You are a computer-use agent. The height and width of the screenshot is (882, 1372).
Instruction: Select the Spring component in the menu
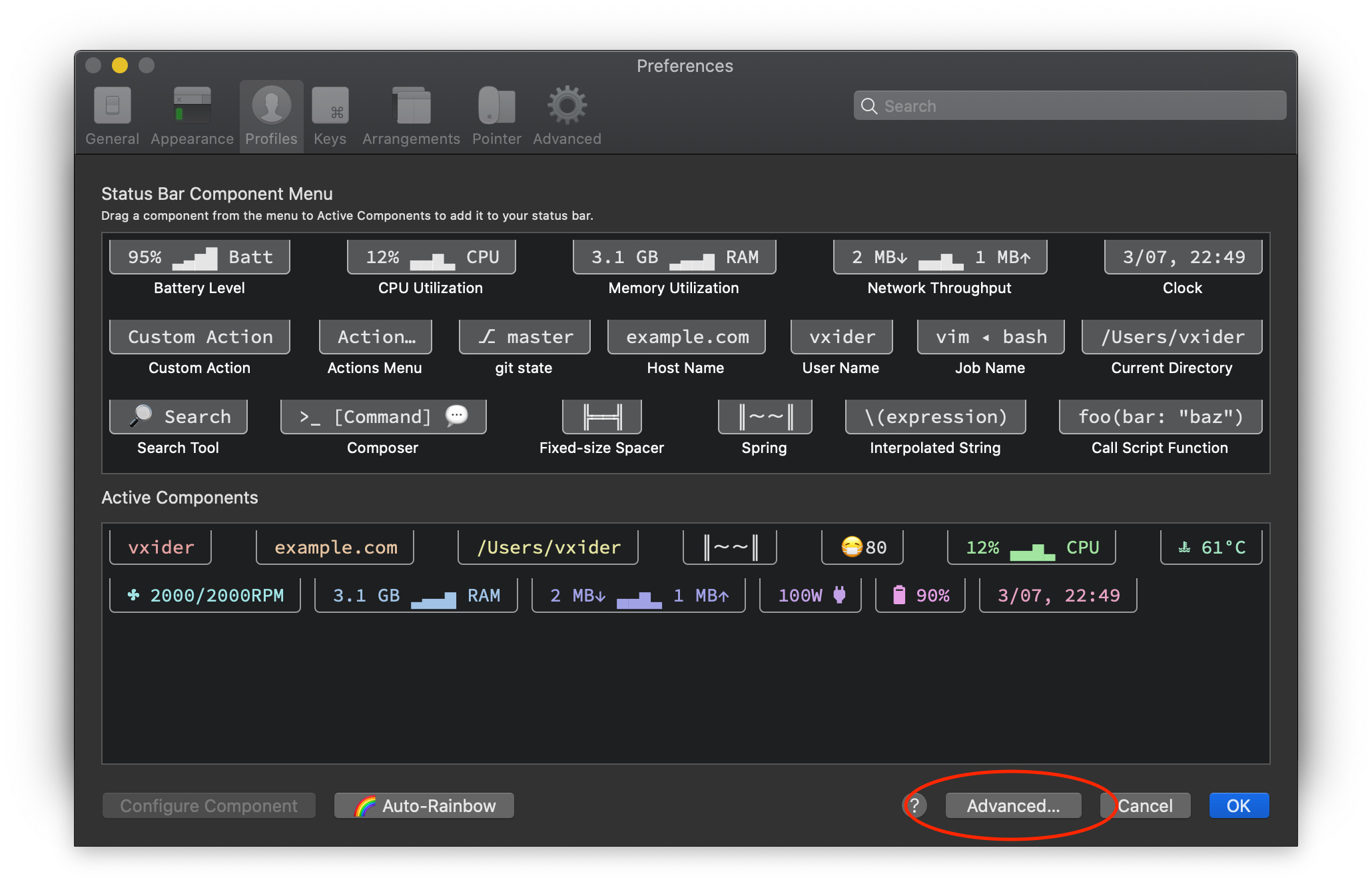pos(764,417)
